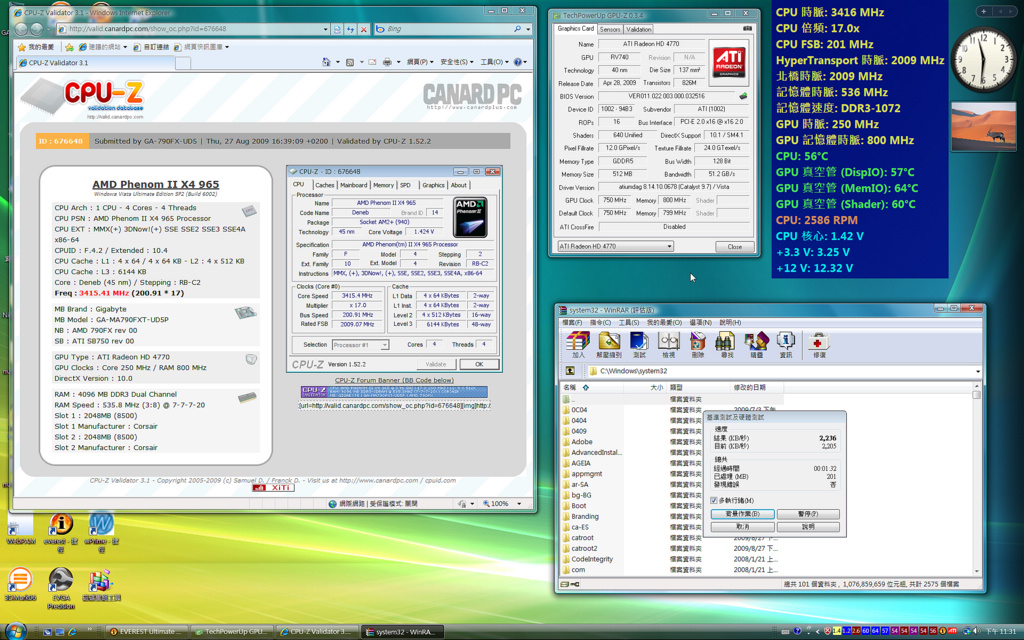This screenshot has width=1024, height=640.
Task: Select the CPU-Z Caches tab
Action: coord(325,185)
